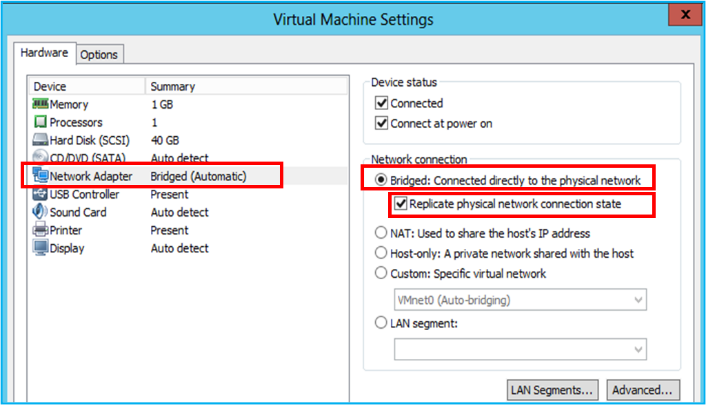Select the Sound Card speaker icon

click(x=40, y=212)
